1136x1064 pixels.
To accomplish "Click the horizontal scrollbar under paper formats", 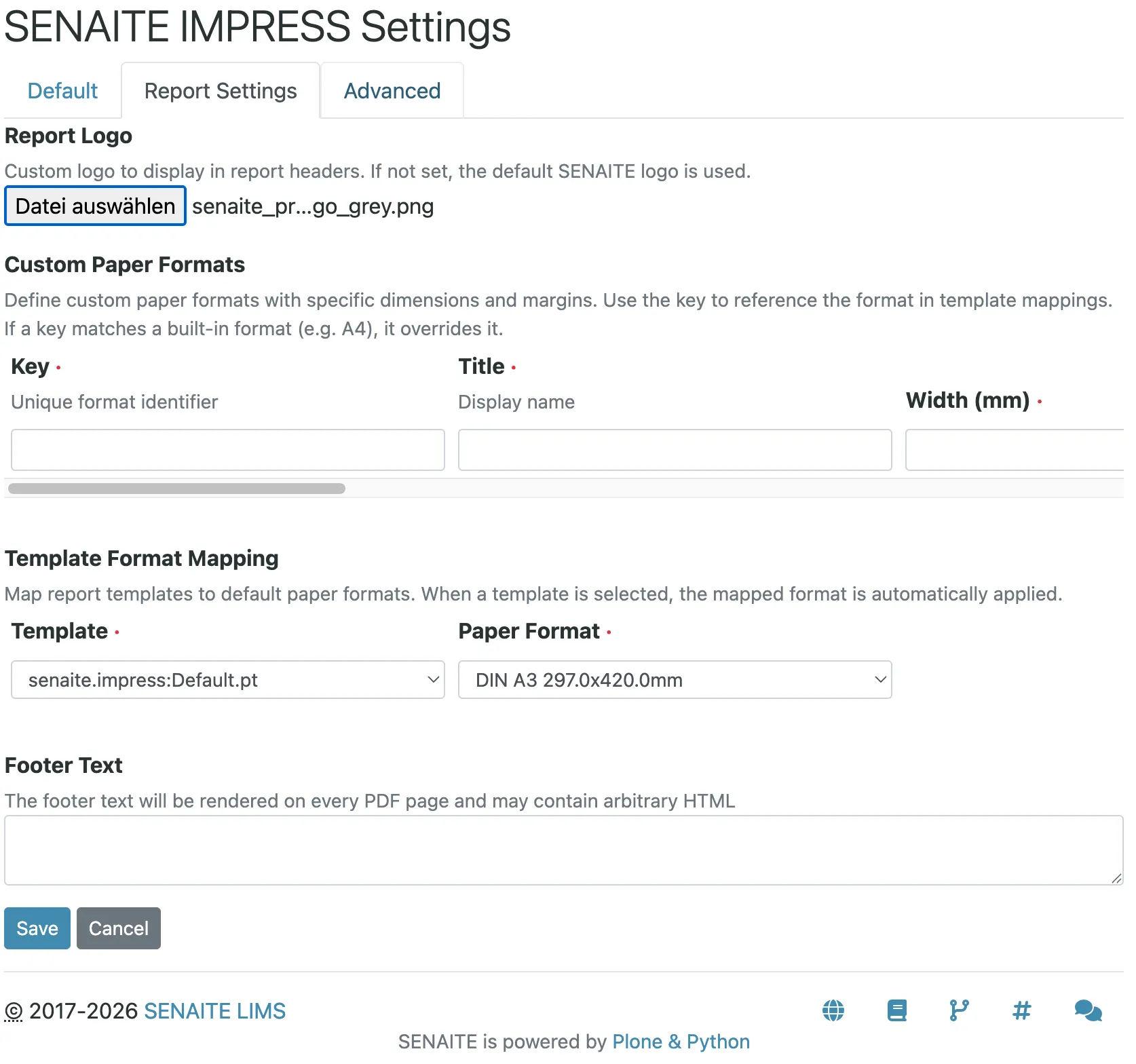I will (176, 489).
